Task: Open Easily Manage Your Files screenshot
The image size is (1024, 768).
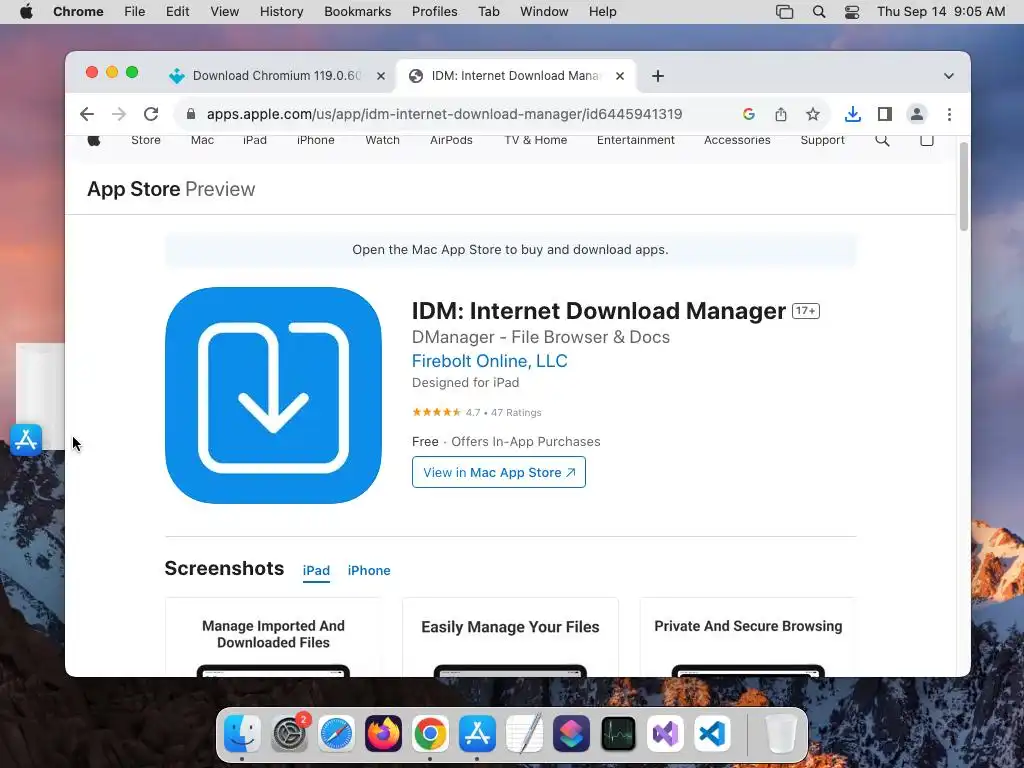Action: click(x=510, y=637)
